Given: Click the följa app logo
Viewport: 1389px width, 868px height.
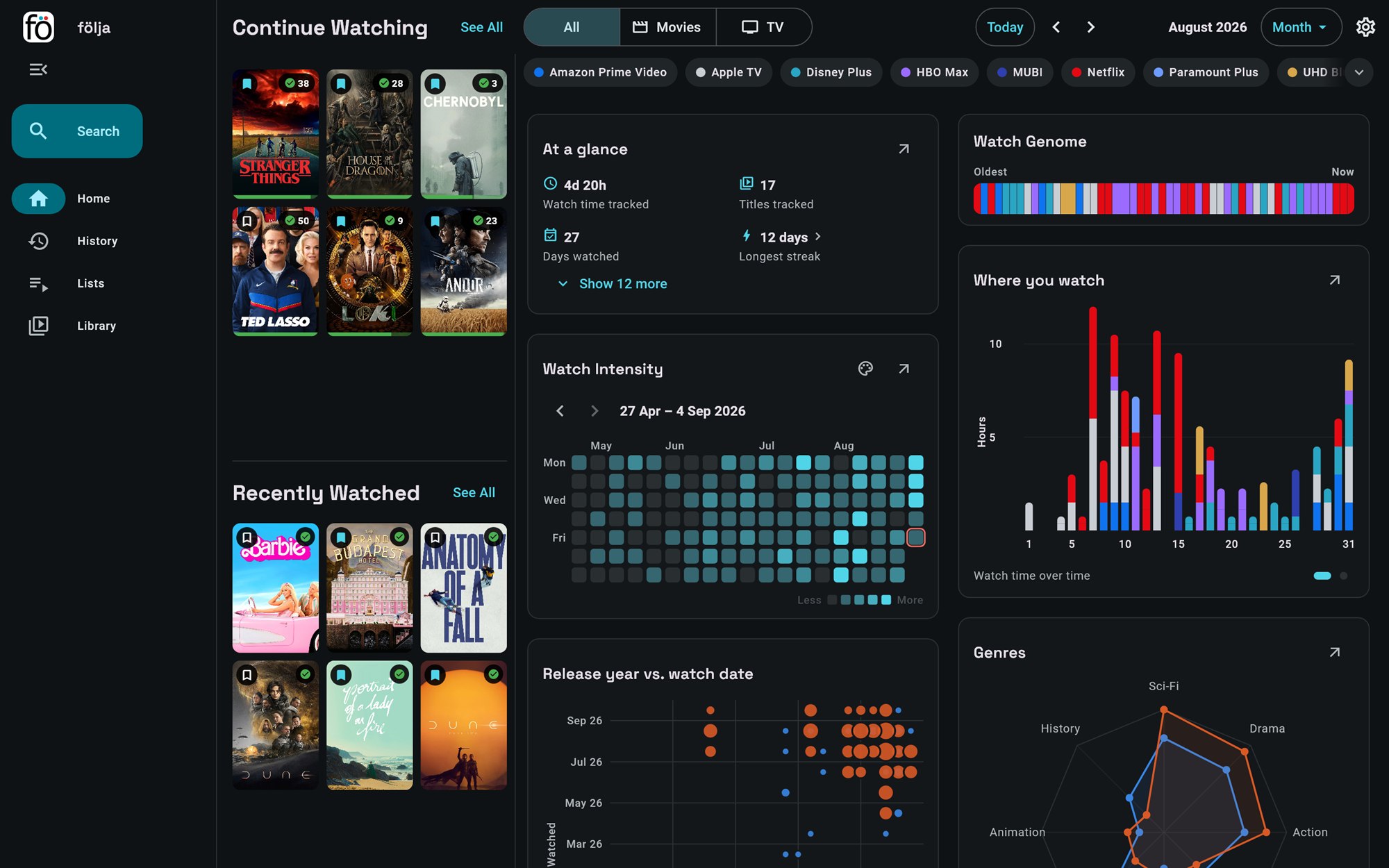Looking at the screenshot, I should pyautogui.click(x=38, y=27).
